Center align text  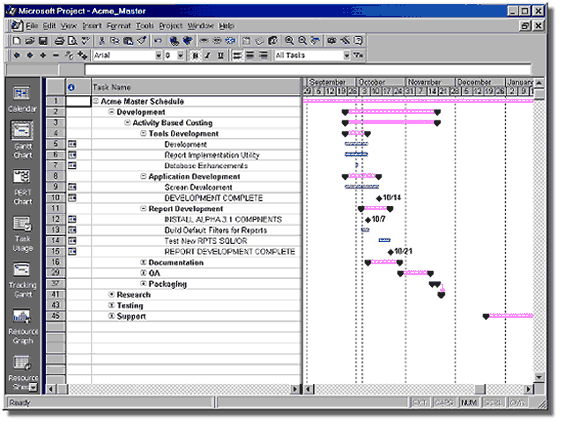tap(250, 55)
